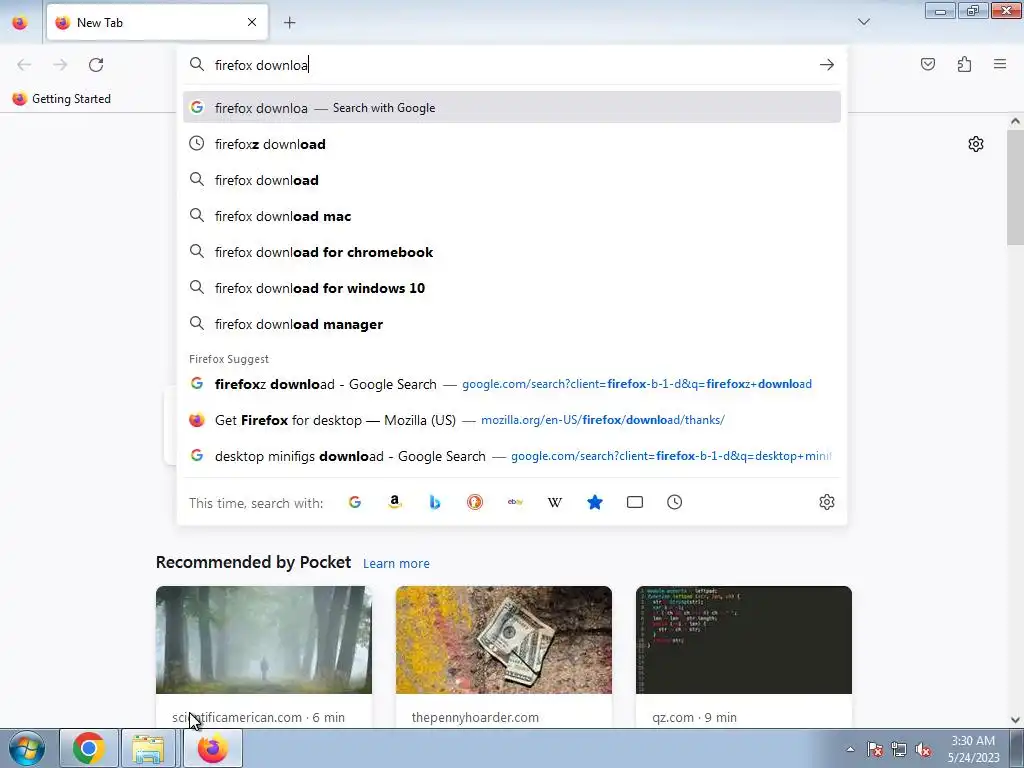
Task: Open new tab personalize gear icon
Action: [976, 144]
